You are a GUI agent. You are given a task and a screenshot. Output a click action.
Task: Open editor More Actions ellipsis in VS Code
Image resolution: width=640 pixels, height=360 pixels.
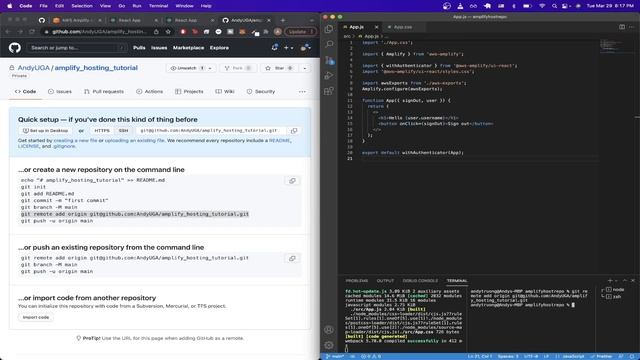click(x=631, y=27)
